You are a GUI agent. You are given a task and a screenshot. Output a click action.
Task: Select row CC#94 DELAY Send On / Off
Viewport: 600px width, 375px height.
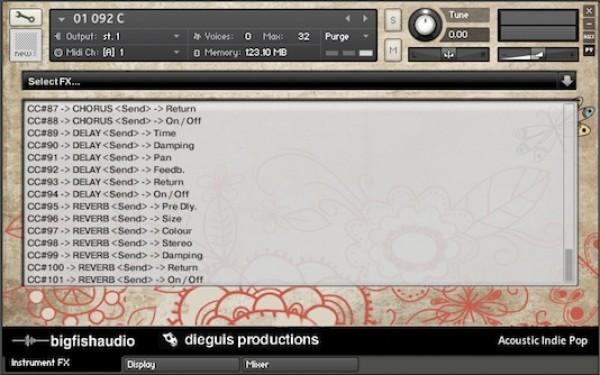(x=108, y=194)
